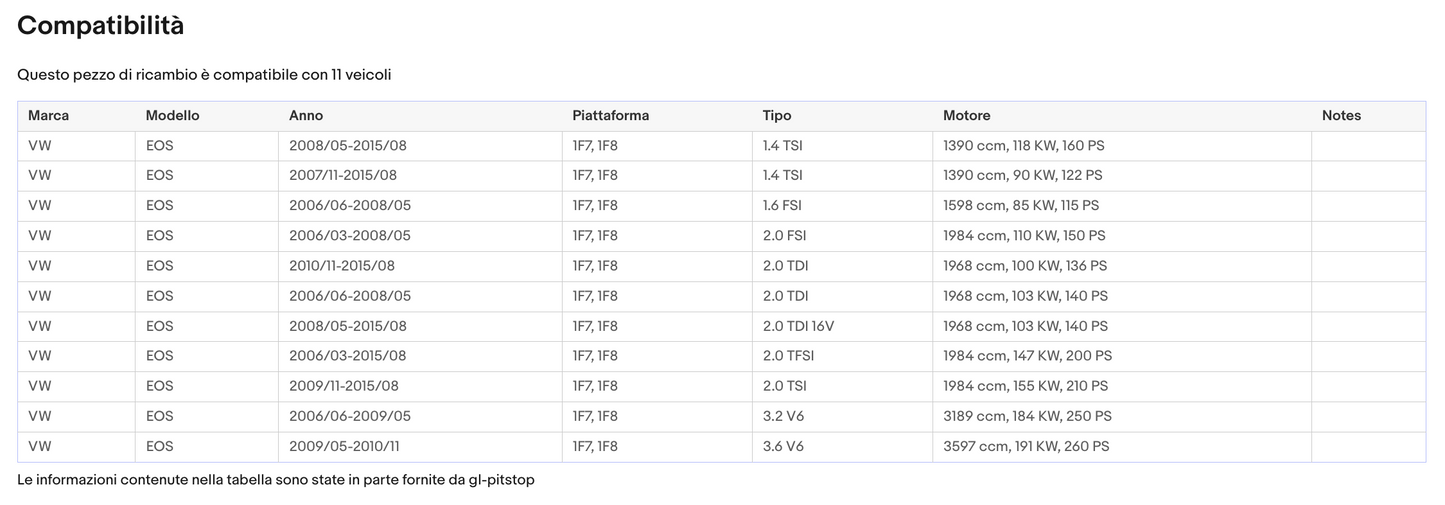Select the Tipo column header
Screen dimensions: 1445x505
point(776,116)
